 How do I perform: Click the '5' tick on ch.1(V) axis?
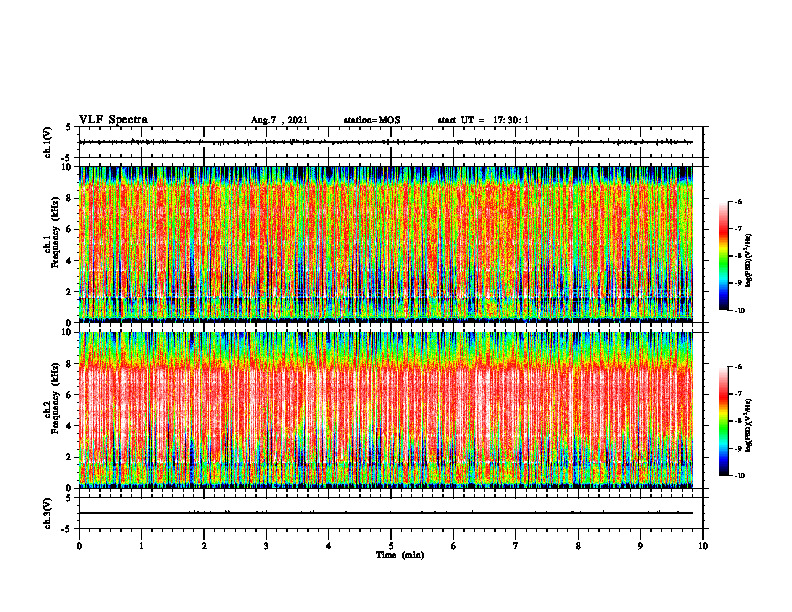[x=69, y=127]
